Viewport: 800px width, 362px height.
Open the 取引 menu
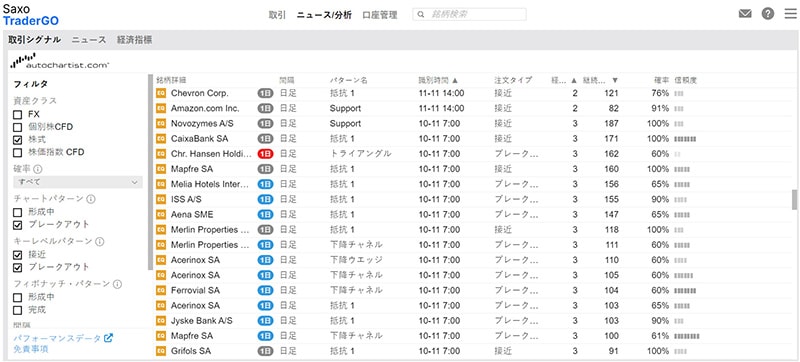point(277,15)
